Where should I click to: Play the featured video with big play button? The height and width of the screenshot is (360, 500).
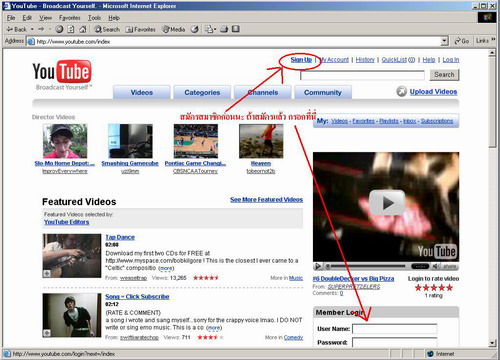point(387,203)
